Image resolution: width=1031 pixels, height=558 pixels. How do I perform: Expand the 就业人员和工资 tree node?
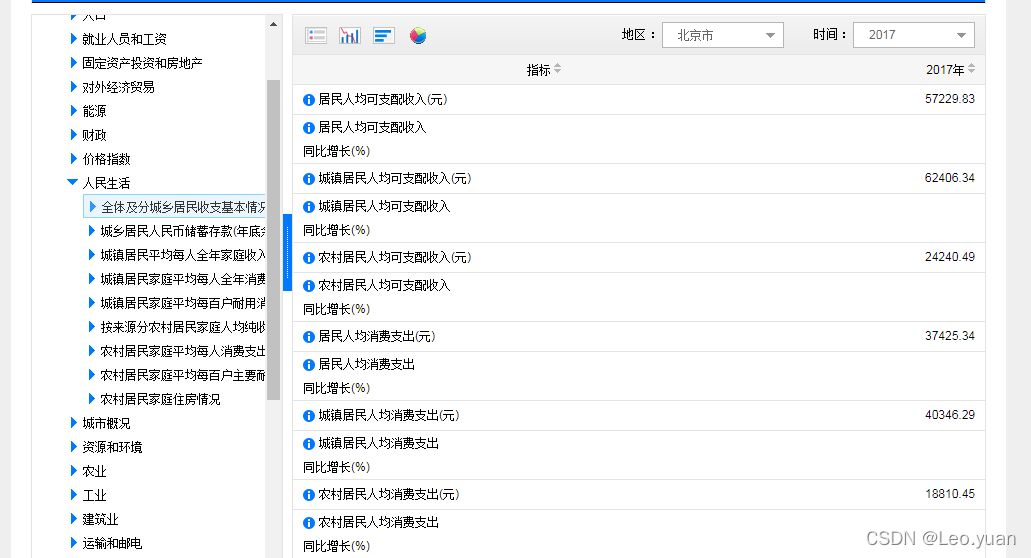(74, 39)
